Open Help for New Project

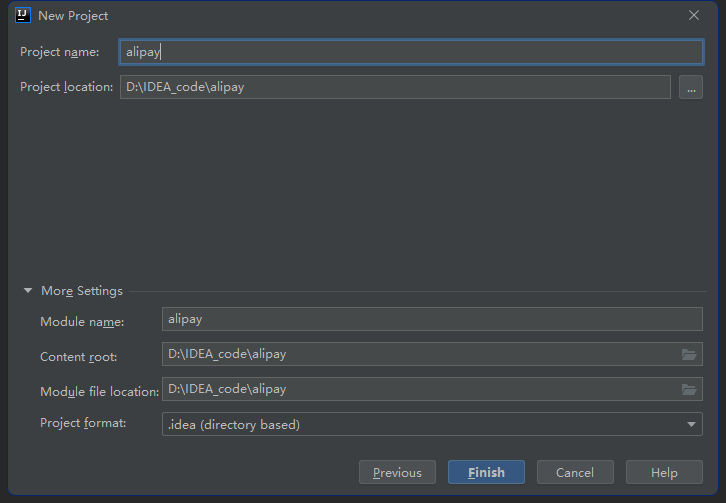click(664, 472)
